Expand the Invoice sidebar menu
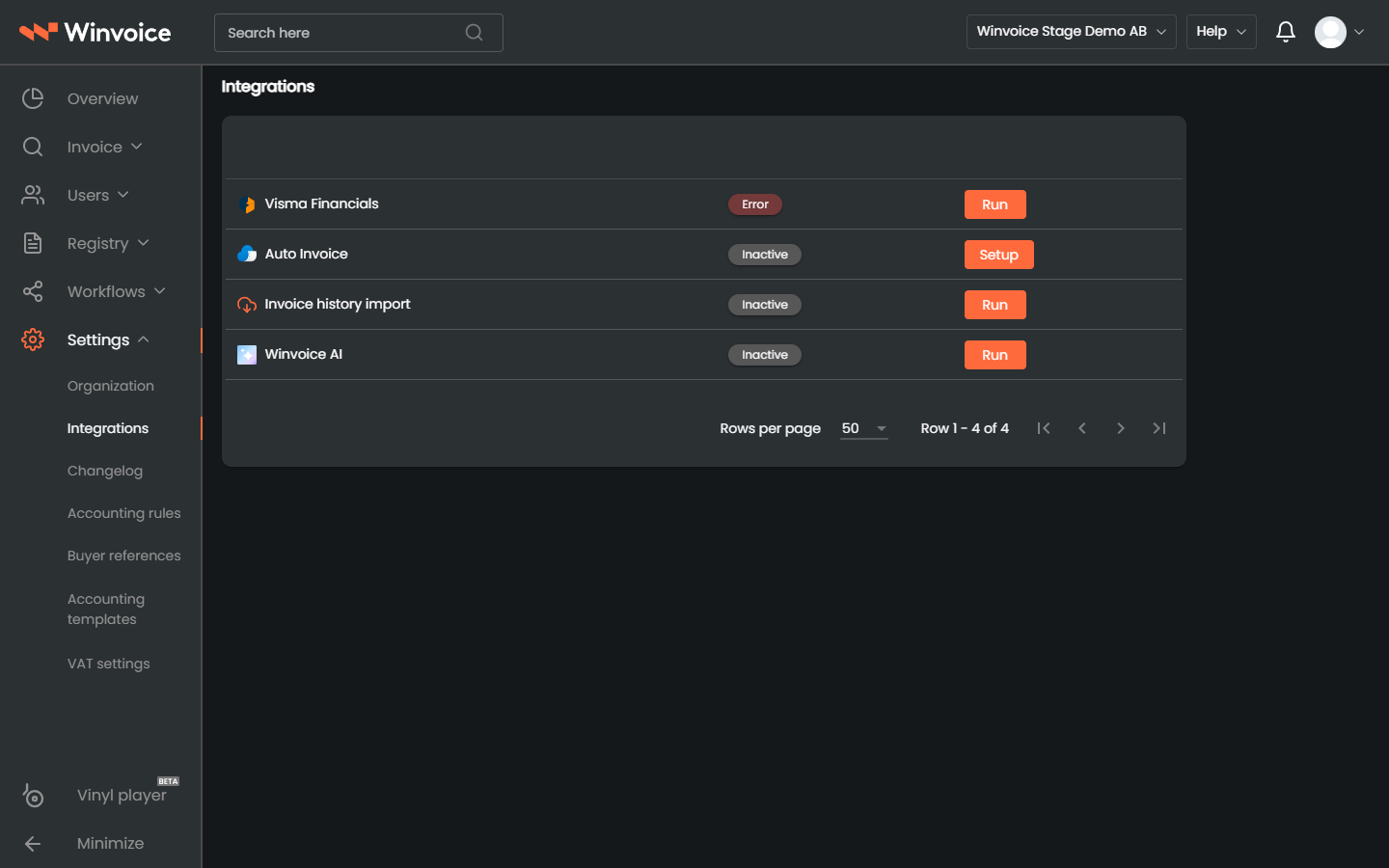 point(137,147)
